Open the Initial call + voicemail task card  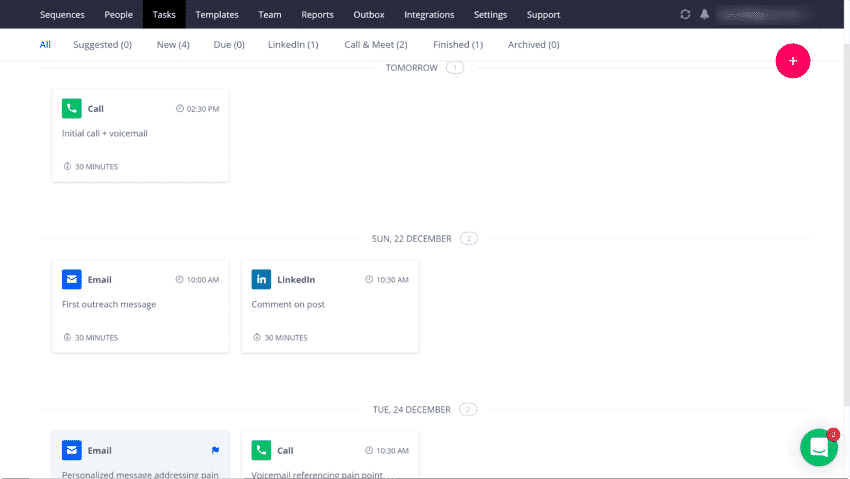[140, 135]
